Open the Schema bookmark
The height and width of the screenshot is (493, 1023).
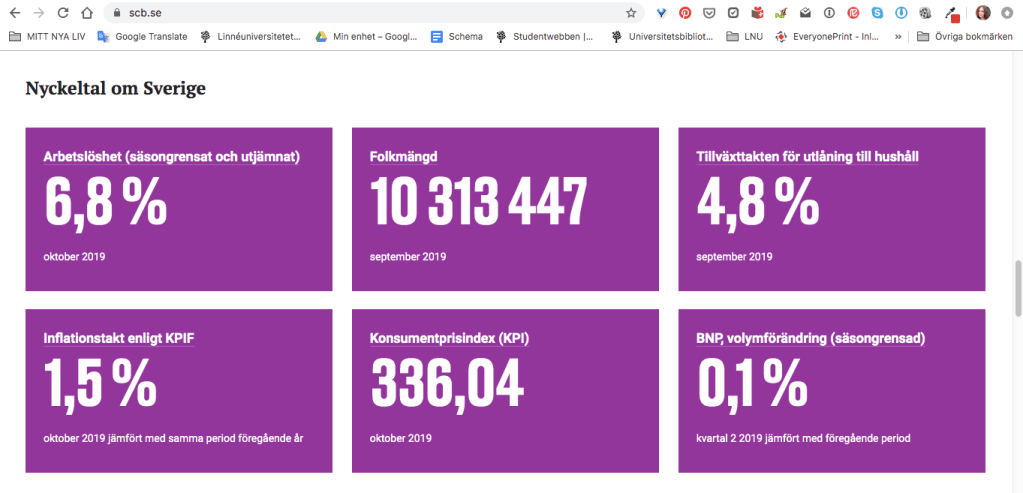pos(457,37)
